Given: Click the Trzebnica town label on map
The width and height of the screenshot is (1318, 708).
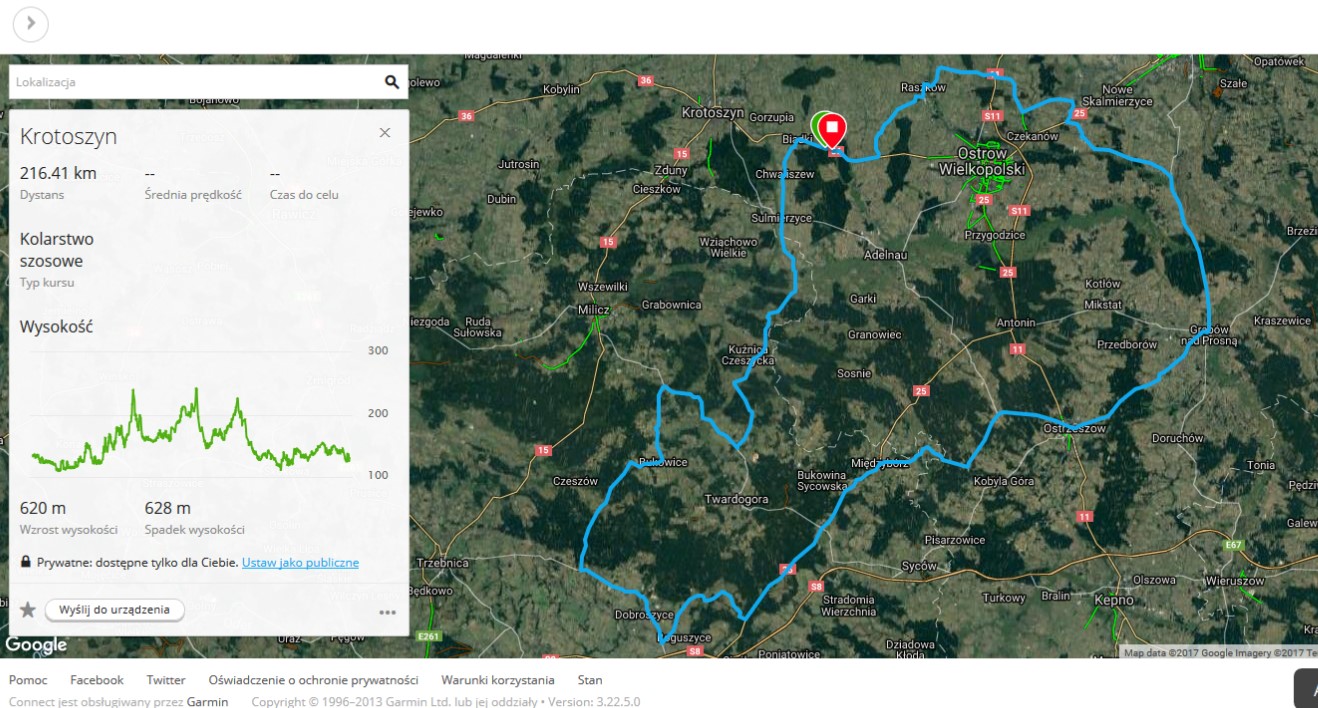Looking at the screenshot, I should 442,563.
